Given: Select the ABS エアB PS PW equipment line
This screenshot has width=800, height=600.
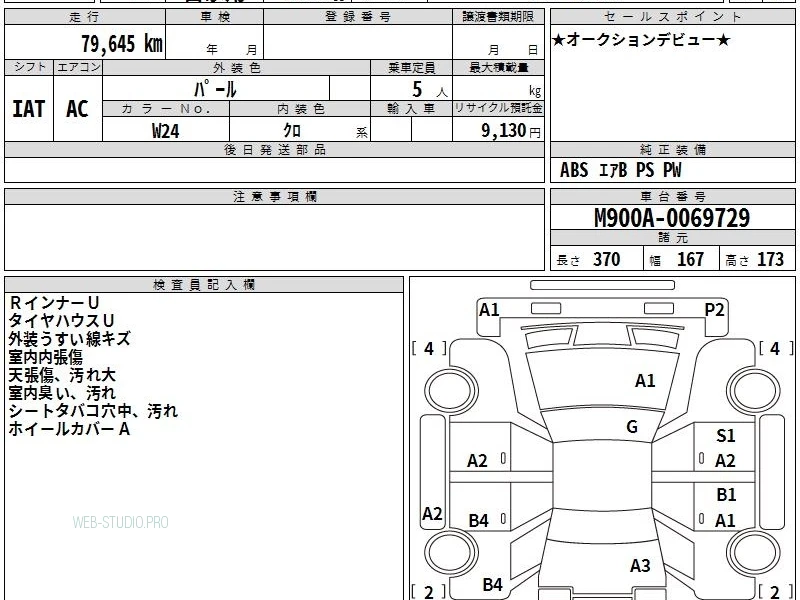Looking at the screenshot, I should coord(620,170).
